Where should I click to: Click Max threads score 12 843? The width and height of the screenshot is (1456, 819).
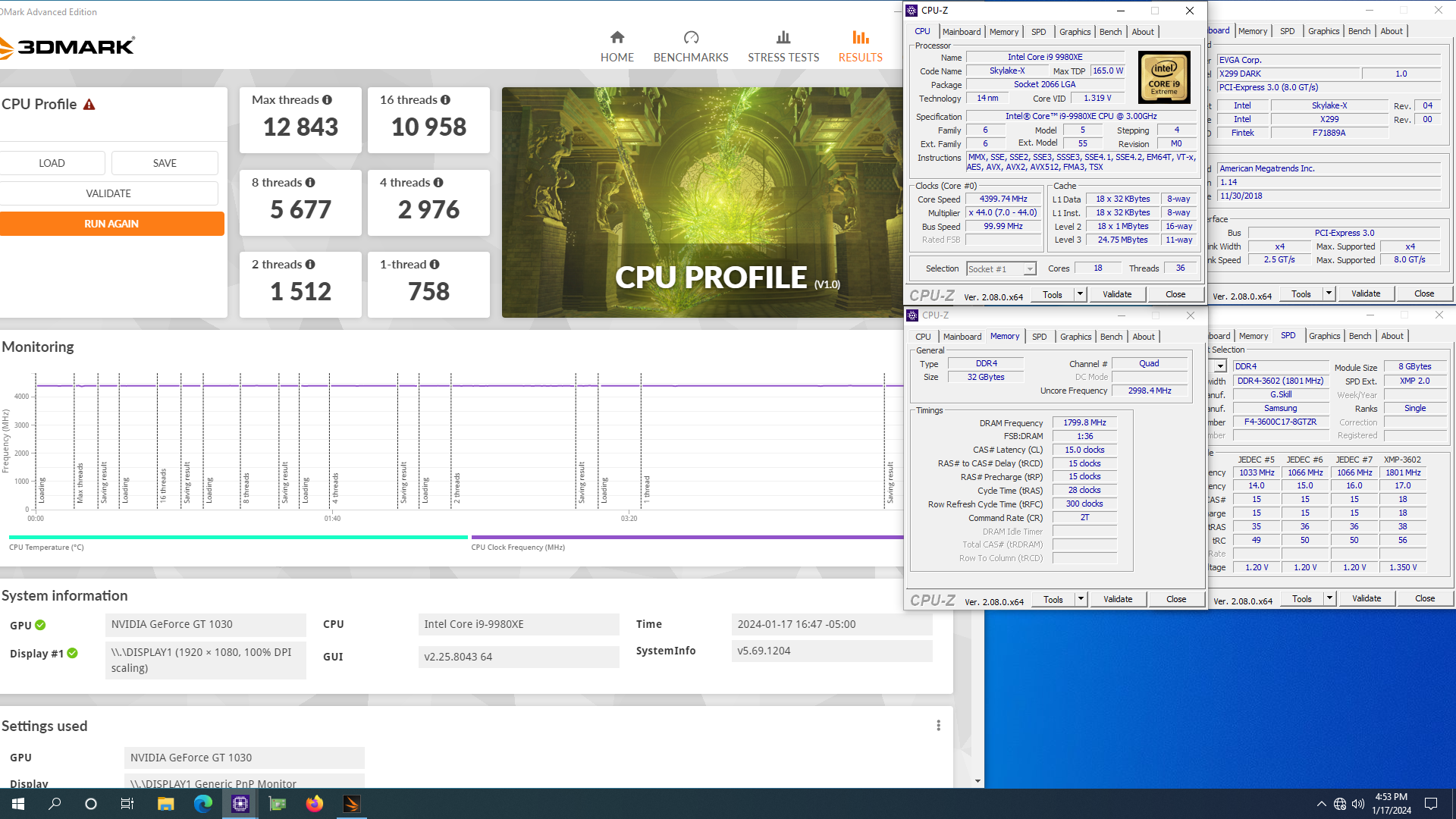[301, 127]
